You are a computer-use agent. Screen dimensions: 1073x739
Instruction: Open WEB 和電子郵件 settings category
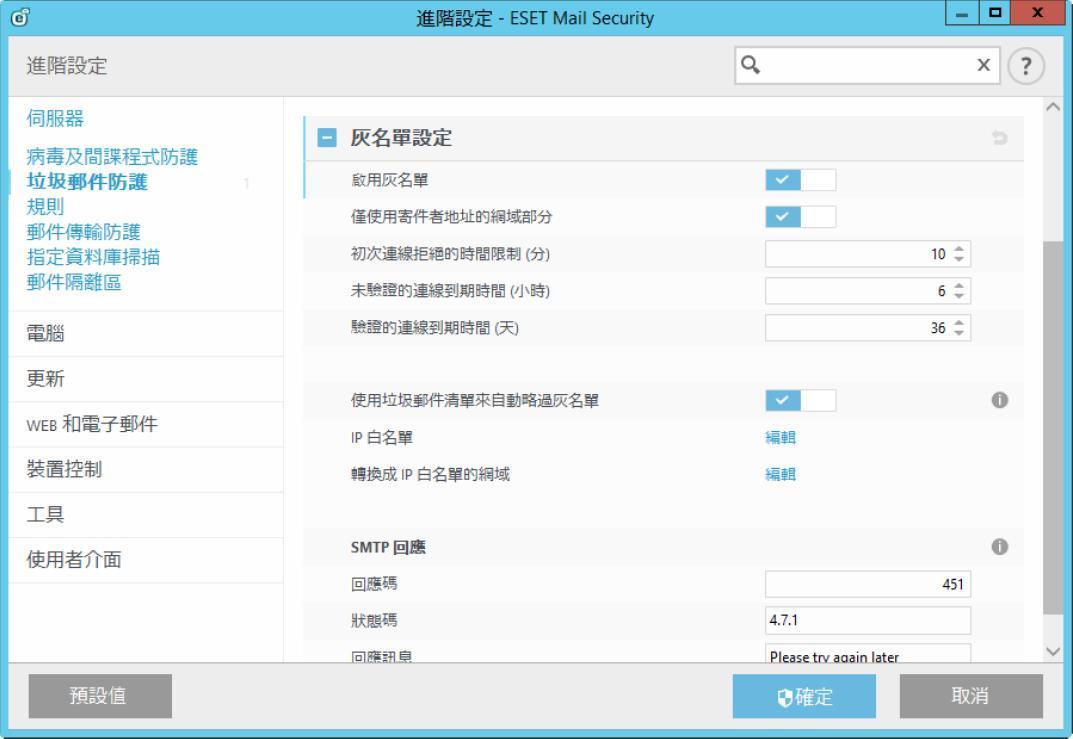pos(146,424)
